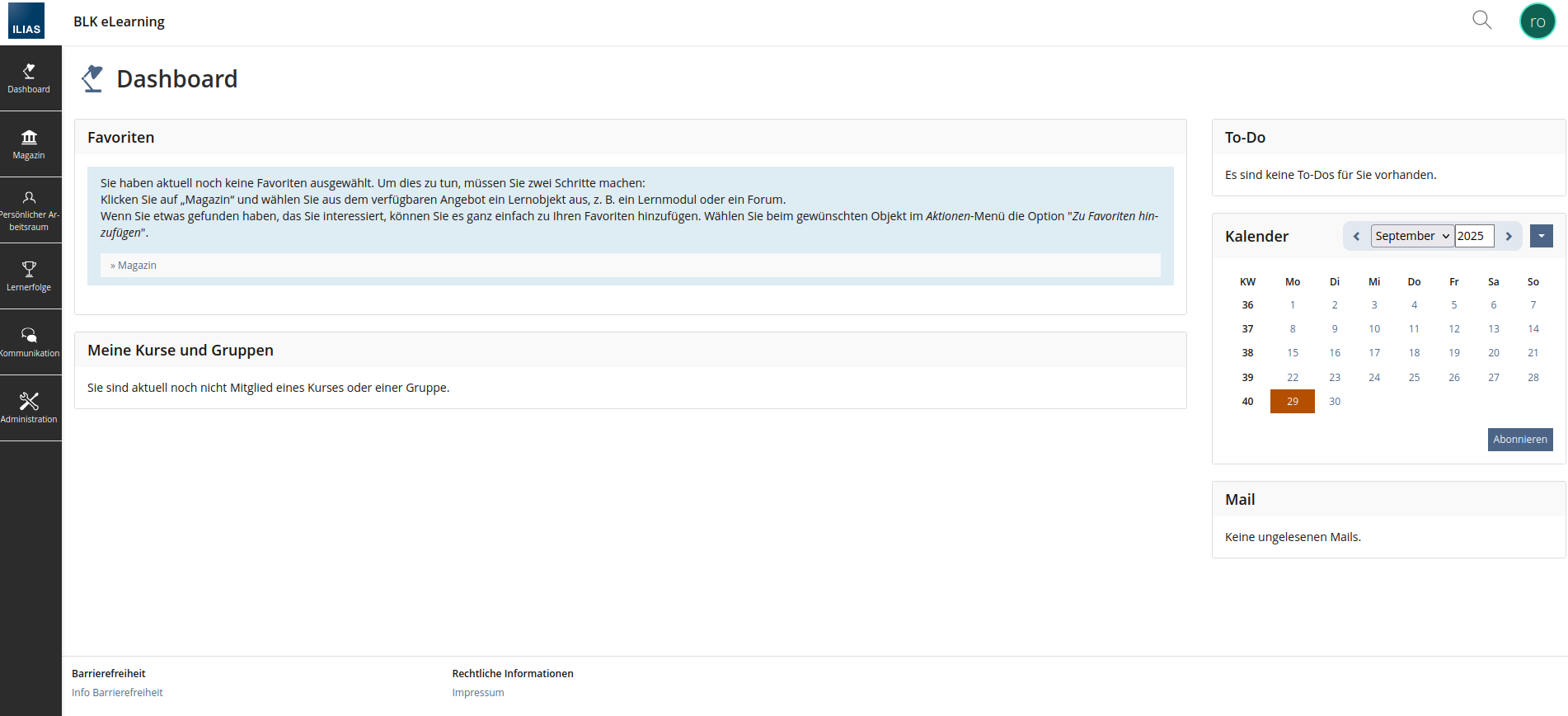
Task: Open Info Barrierefreiheit footer link
Action: [x=117, y=693]
